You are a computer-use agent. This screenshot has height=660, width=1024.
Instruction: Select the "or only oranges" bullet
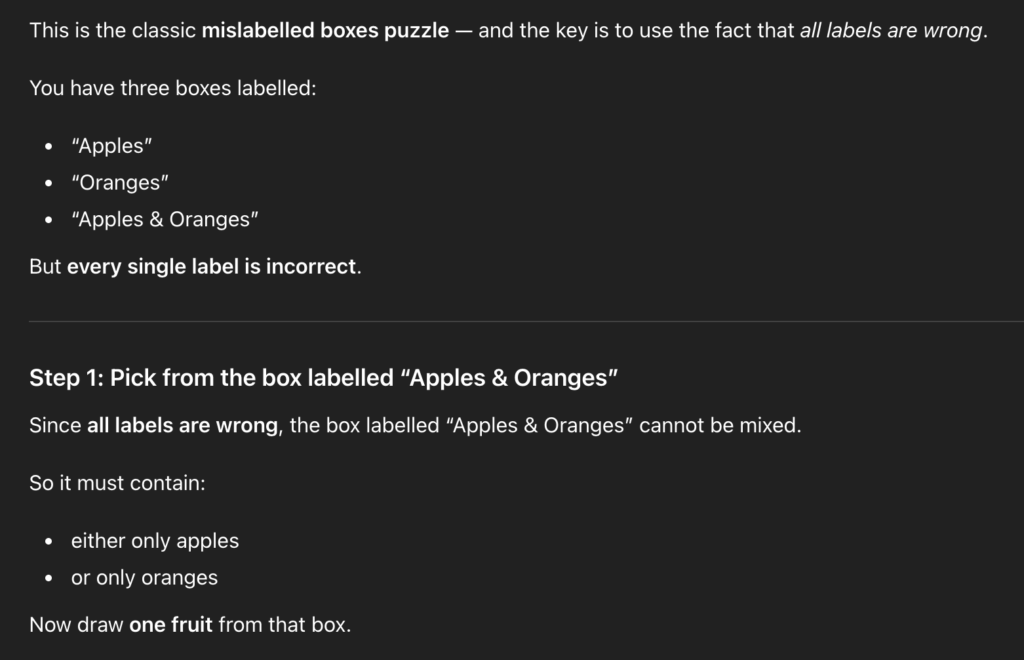144,578
